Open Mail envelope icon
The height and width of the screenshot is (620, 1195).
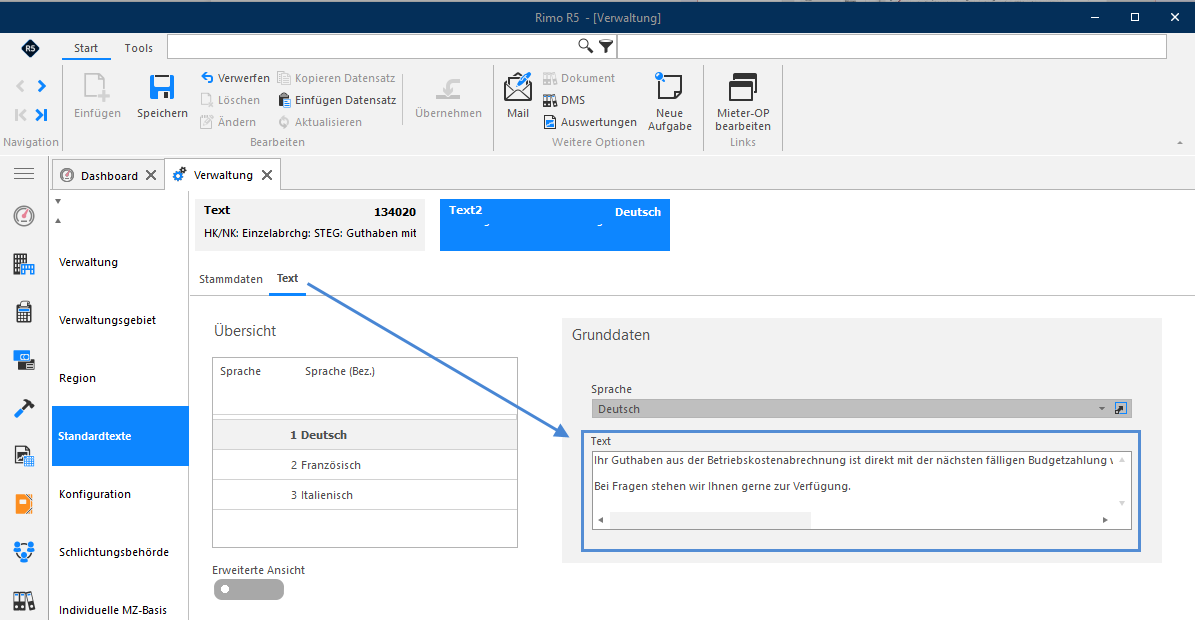coord(518,87)
